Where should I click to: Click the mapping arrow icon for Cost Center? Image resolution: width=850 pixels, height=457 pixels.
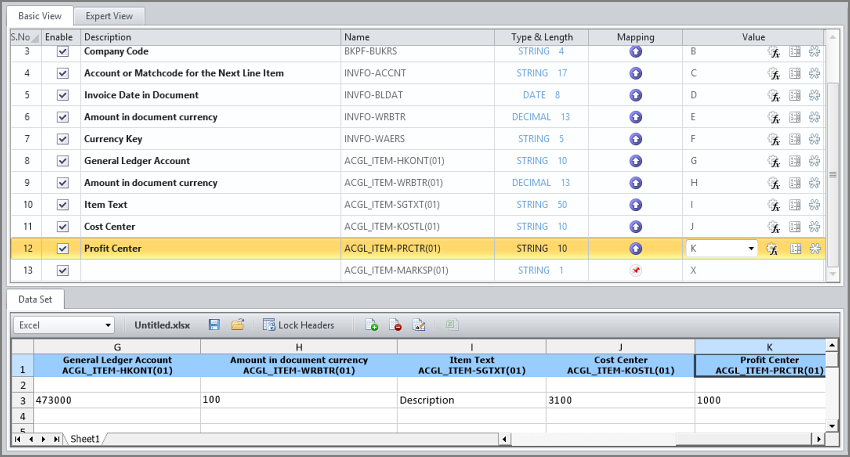click(x=635, y=227)
